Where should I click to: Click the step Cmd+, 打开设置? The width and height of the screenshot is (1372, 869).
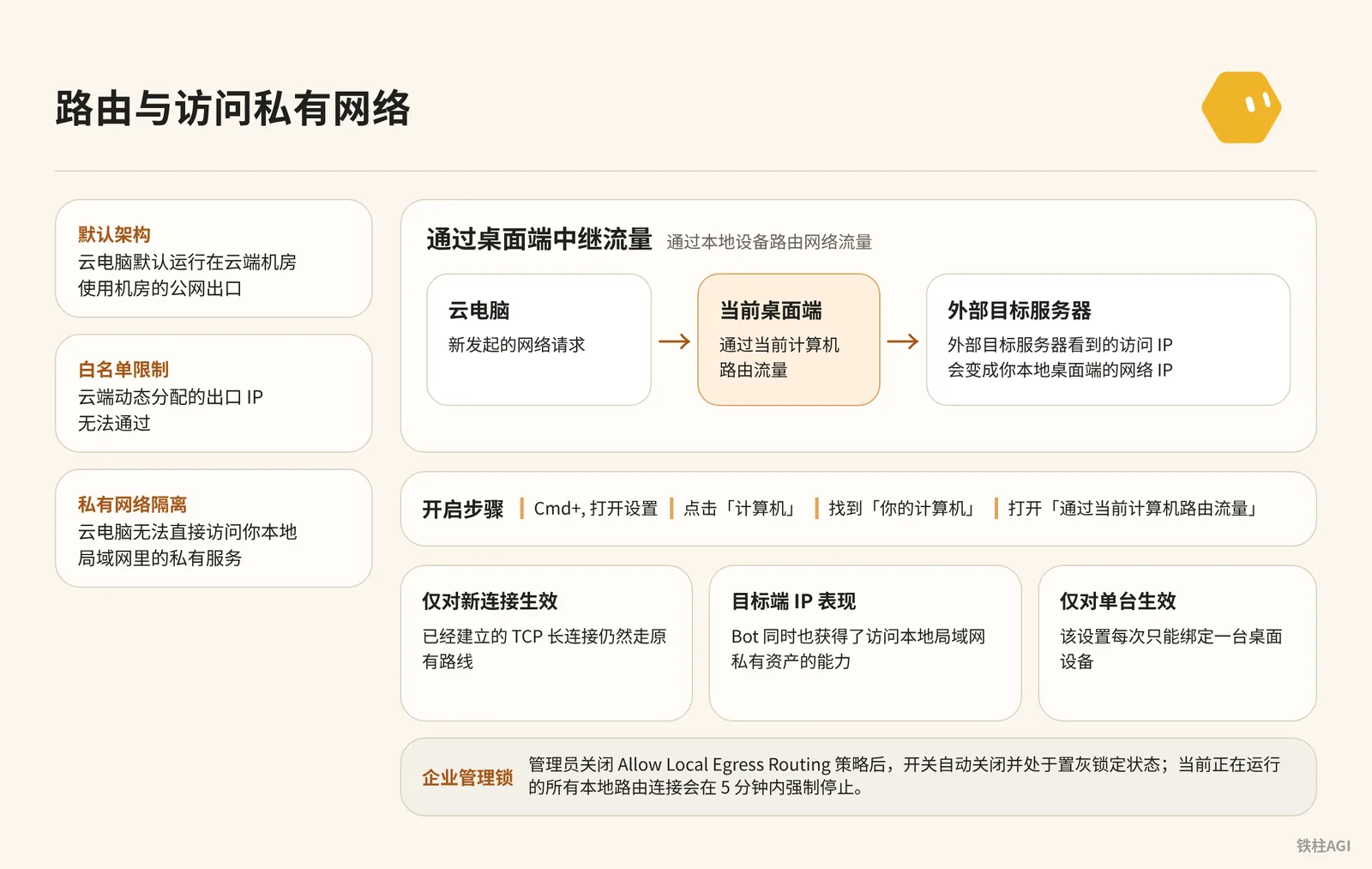[x=595, y=508]
